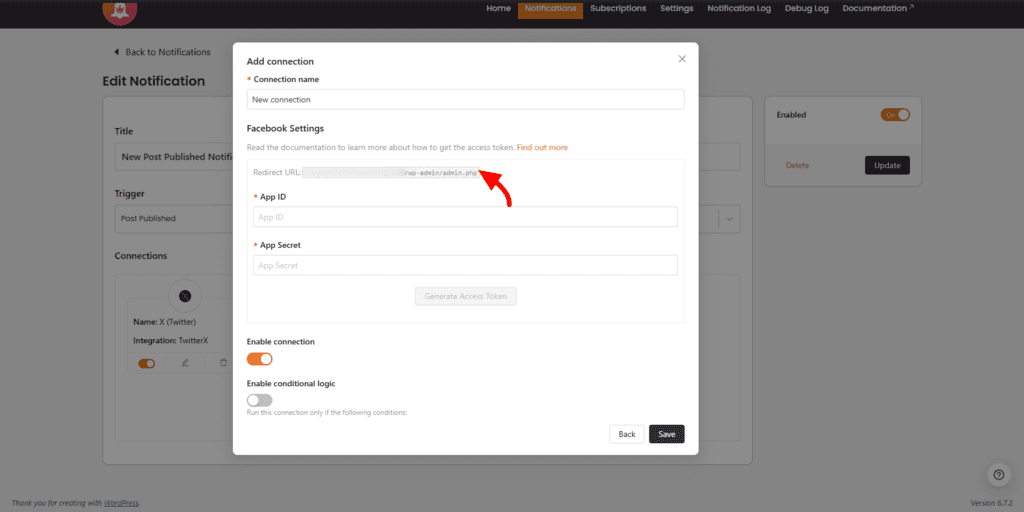The image size is (1024, 512).
Task: Open the WordPress footer link
Action: click(120, 504)
